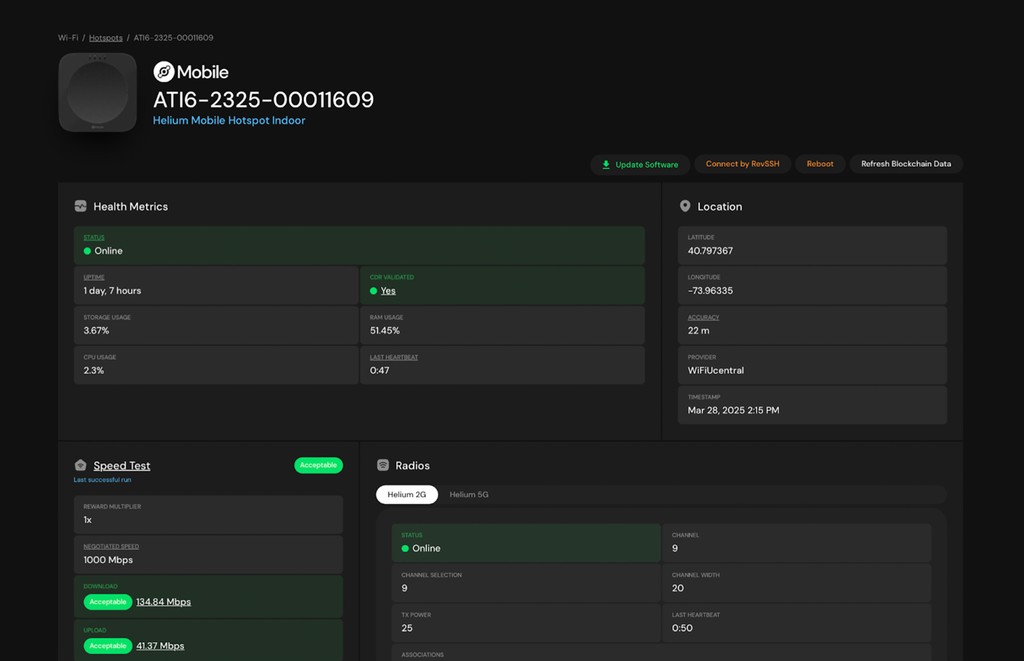The width and height of the screenshot is (1024, 661).
Task: Click the Last successful run text
Action: (103, 479)
